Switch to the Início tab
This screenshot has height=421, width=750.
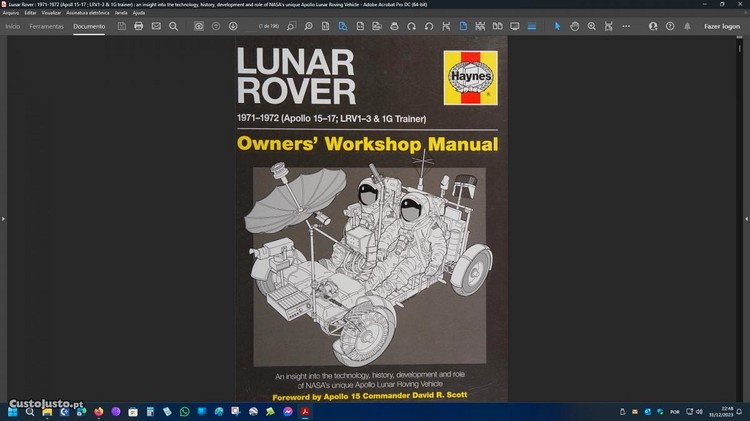click(13, 26)
